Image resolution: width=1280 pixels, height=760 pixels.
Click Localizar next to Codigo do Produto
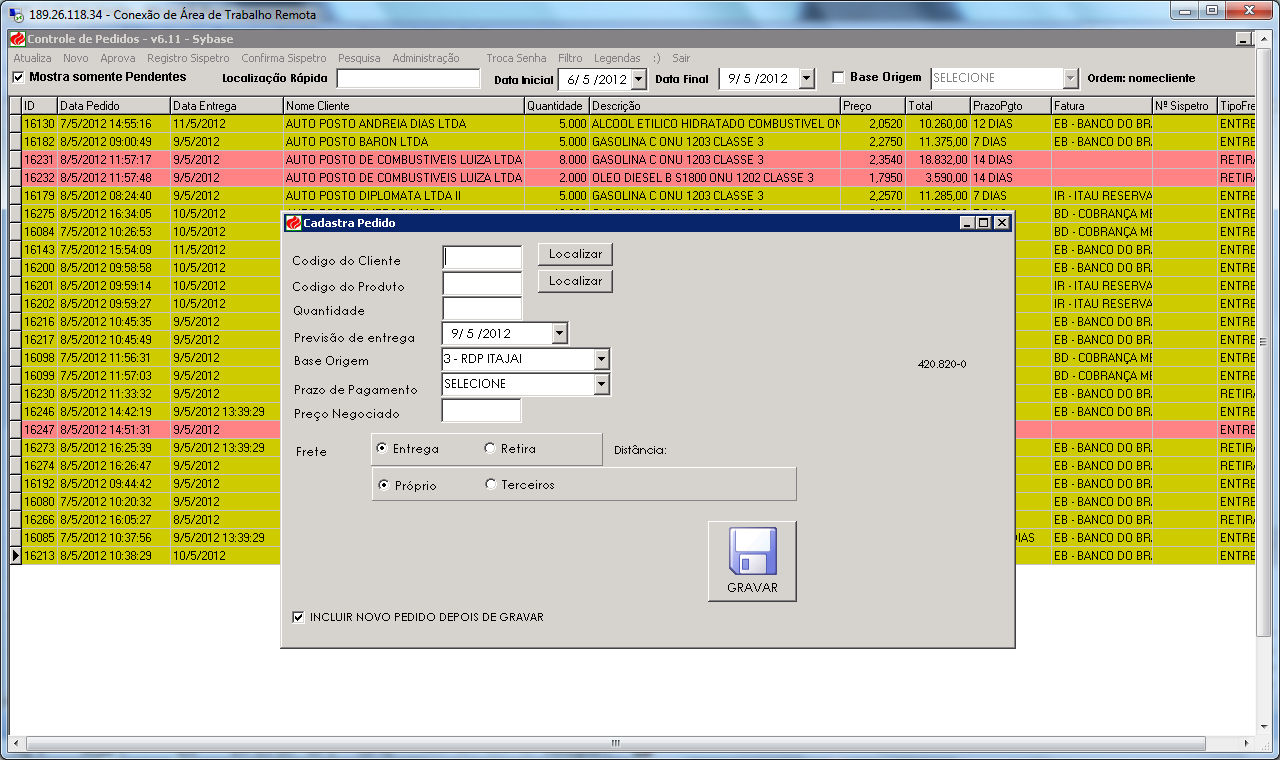point(575,281)
